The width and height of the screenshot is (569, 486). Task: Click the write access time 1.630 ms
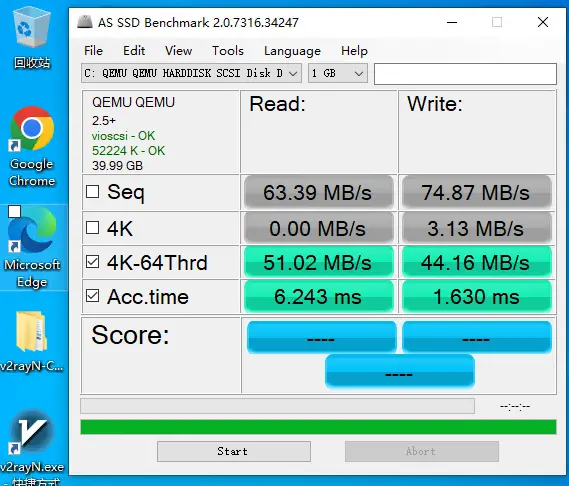pos(476,296)
